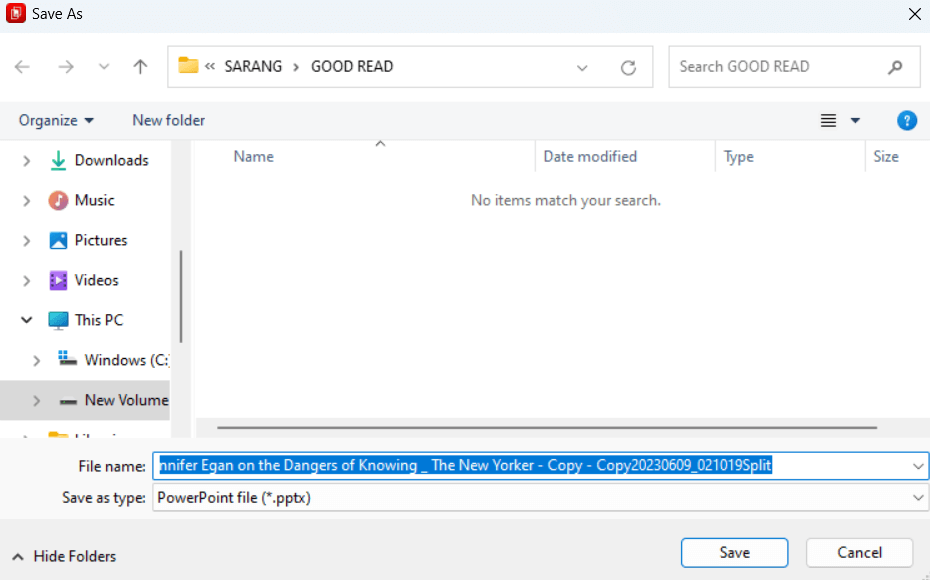
Task: Click the horizontal scrollbar in file list
Action: (545, 427)
